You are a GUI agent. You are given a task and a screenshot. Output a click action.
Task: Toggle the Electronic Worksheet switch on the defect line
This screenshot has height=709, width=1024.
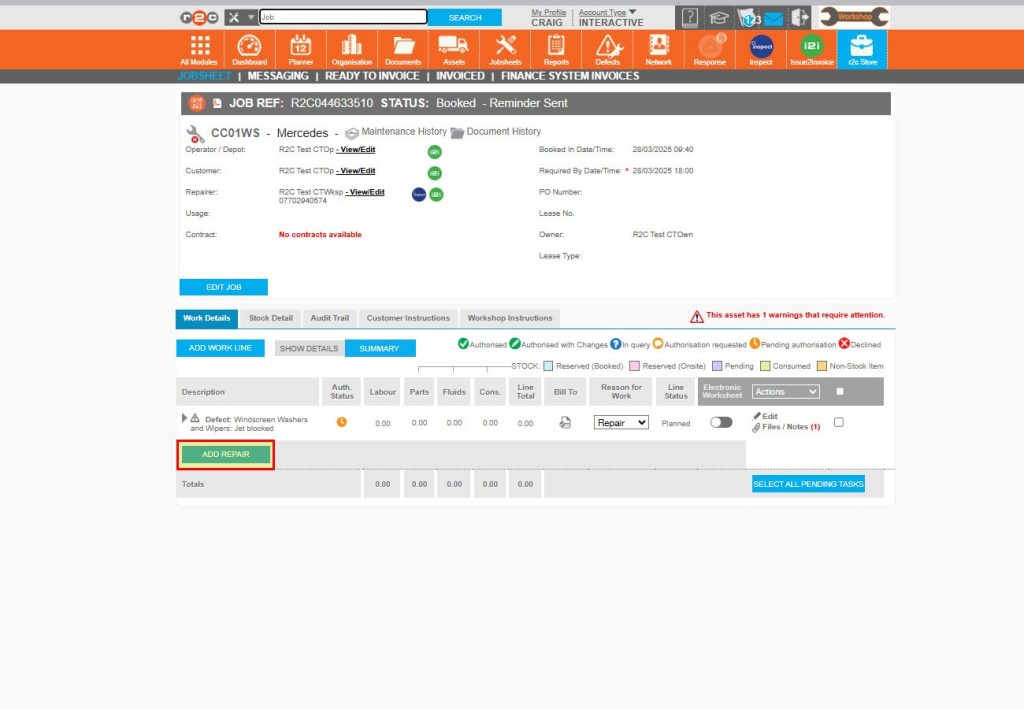(x=722, y=423)
